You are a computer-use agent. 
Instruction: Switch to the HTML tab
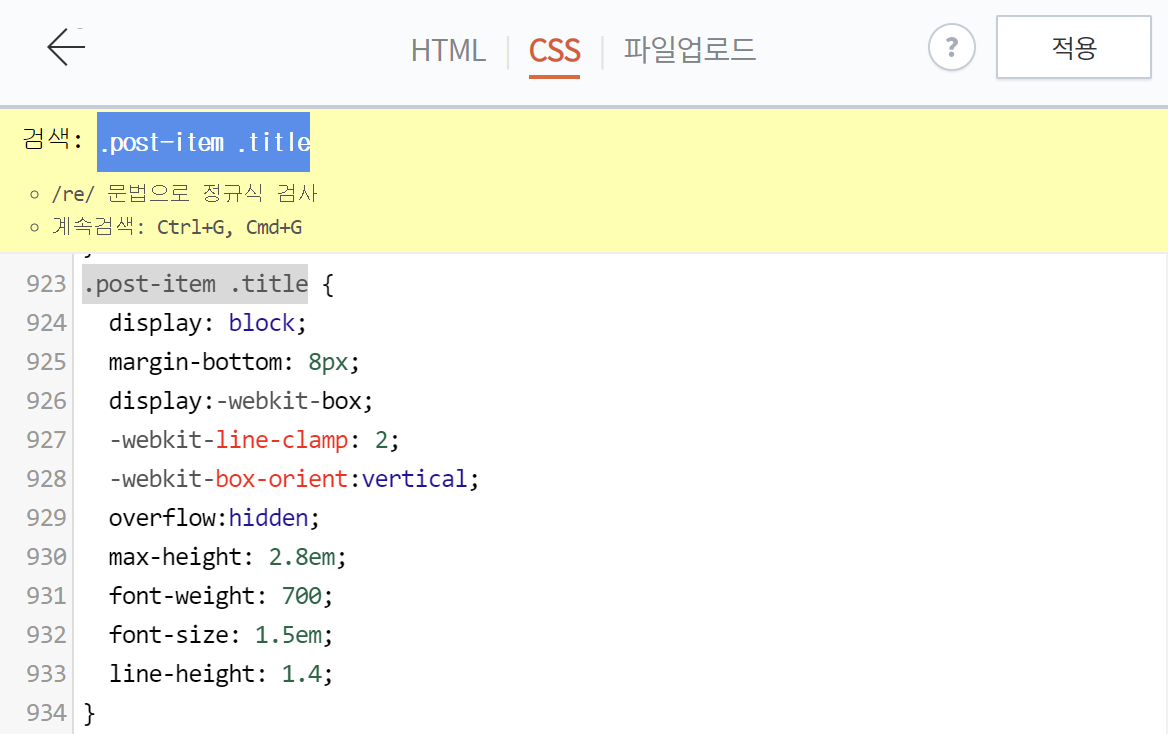448,51
